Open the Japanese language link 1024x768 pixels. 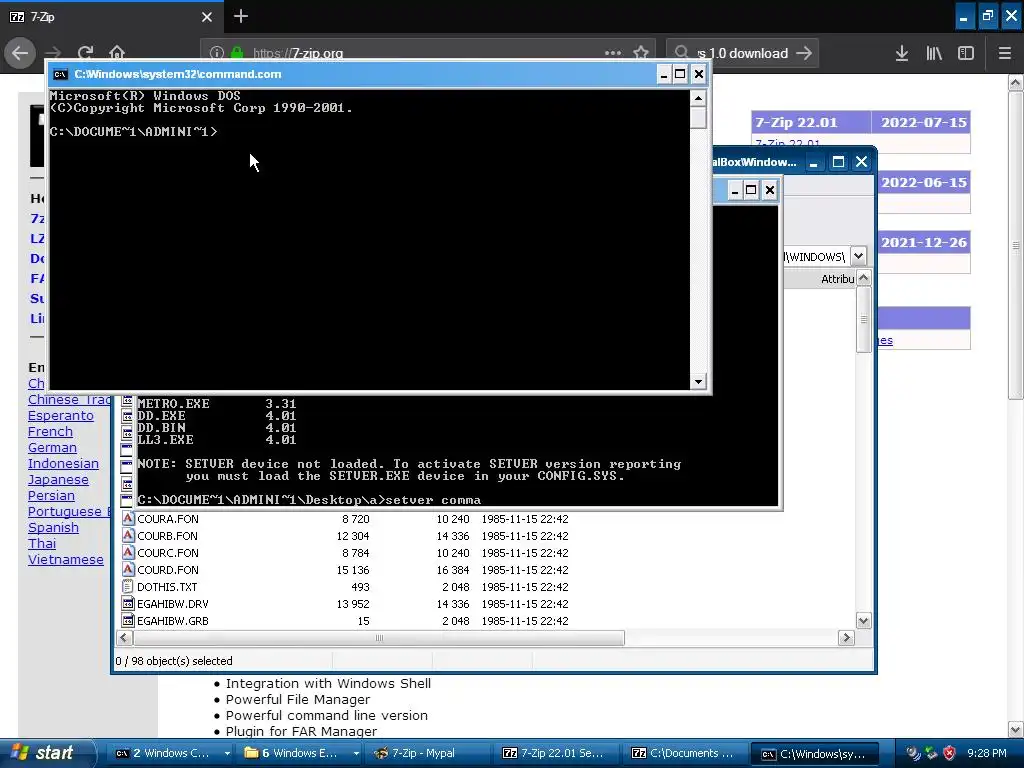pos(58,480)
